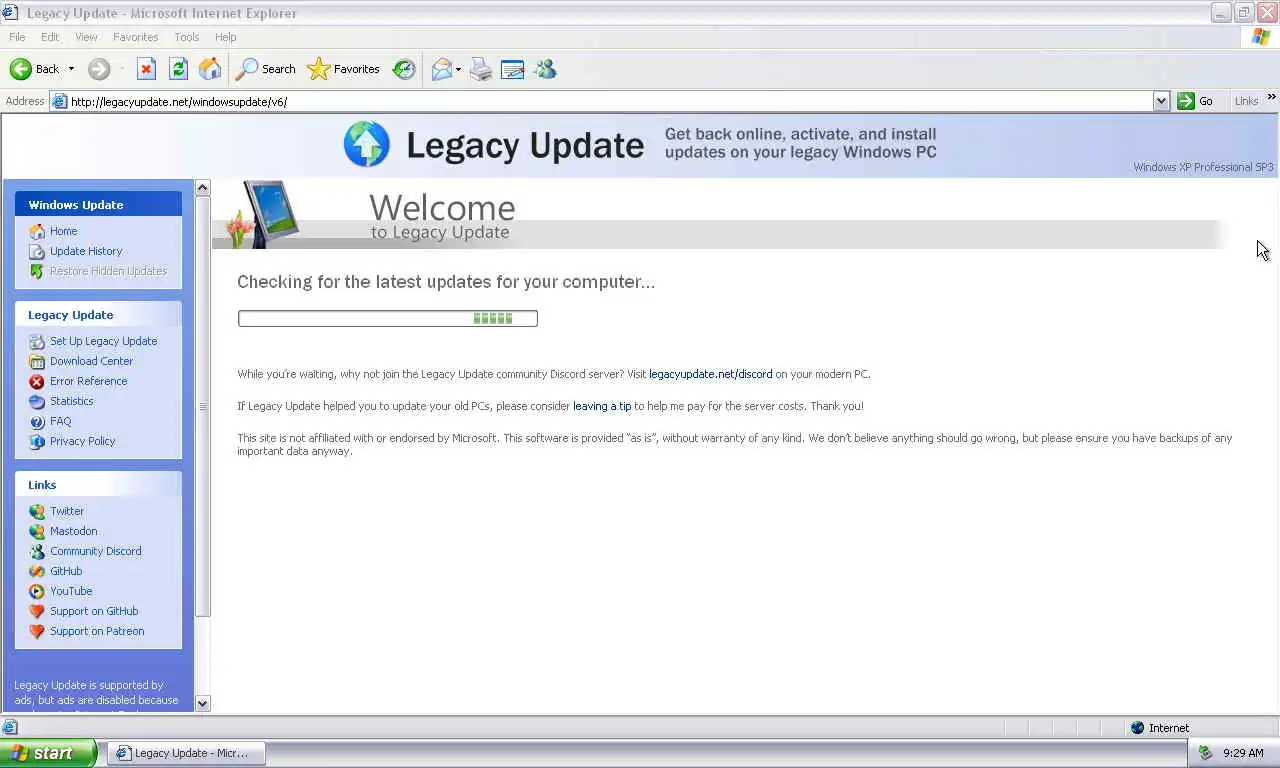
Task: Go back with the Back arrow button
Action: click(34, 69)
